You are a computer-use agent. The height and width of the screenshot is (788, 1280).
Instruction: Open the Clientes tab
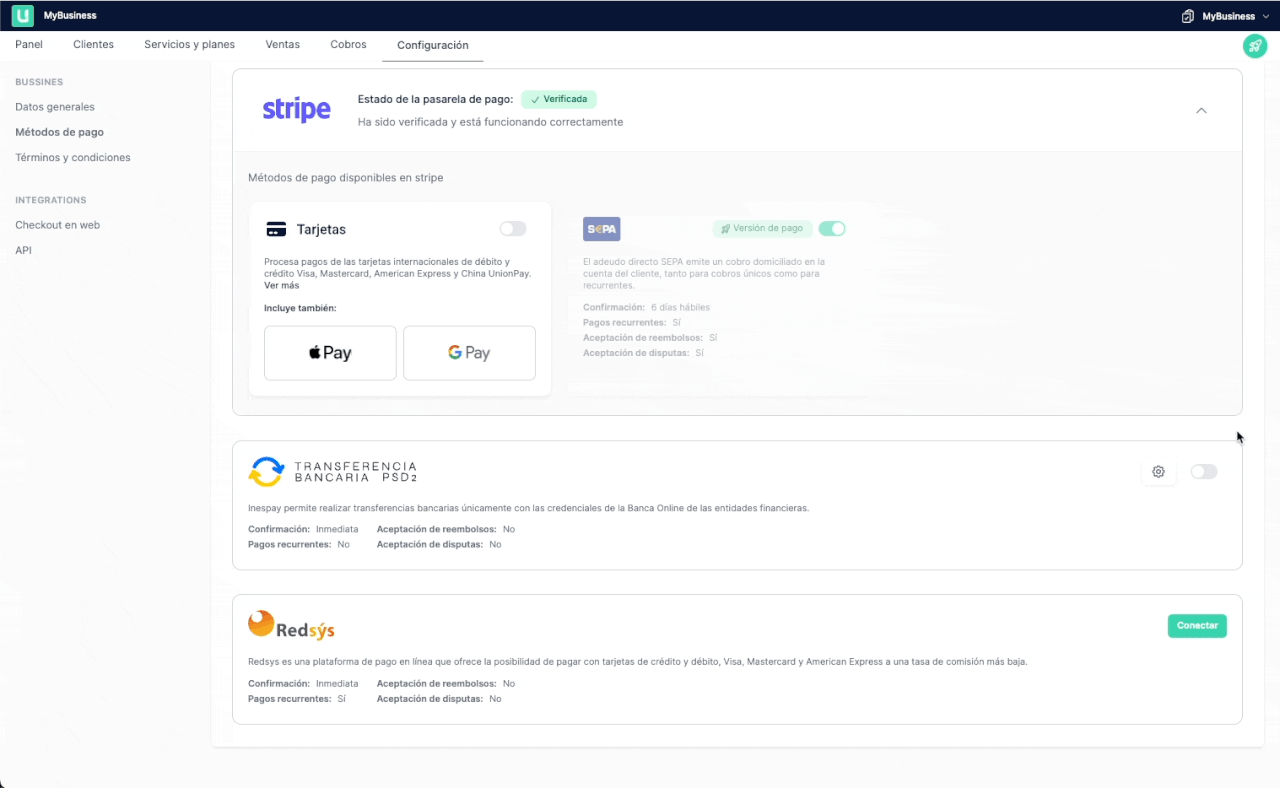(x=94, y=45)
